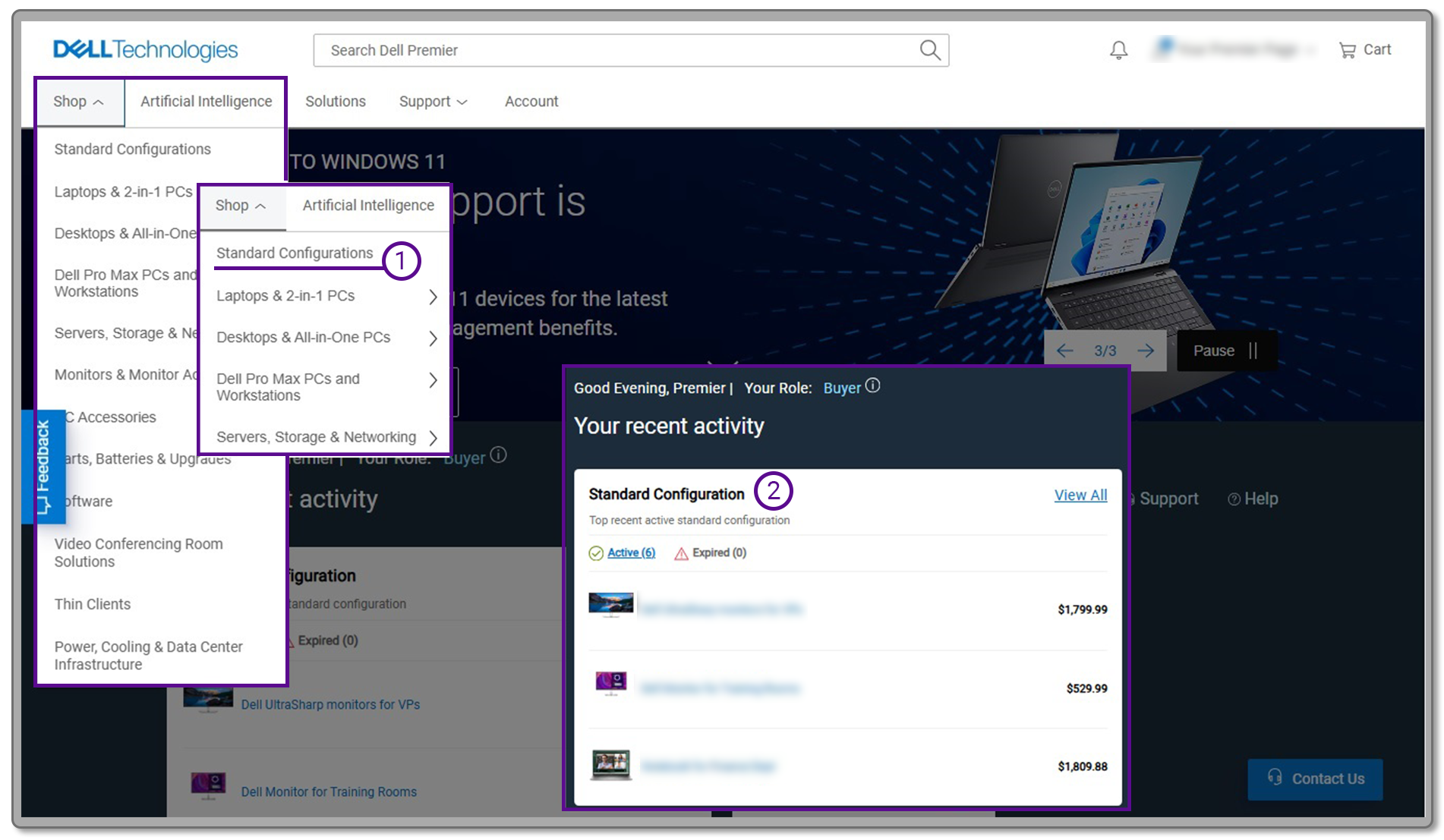The image size is (1444, 840).
Task: Open the Account nav item
Action: (531, 102)
